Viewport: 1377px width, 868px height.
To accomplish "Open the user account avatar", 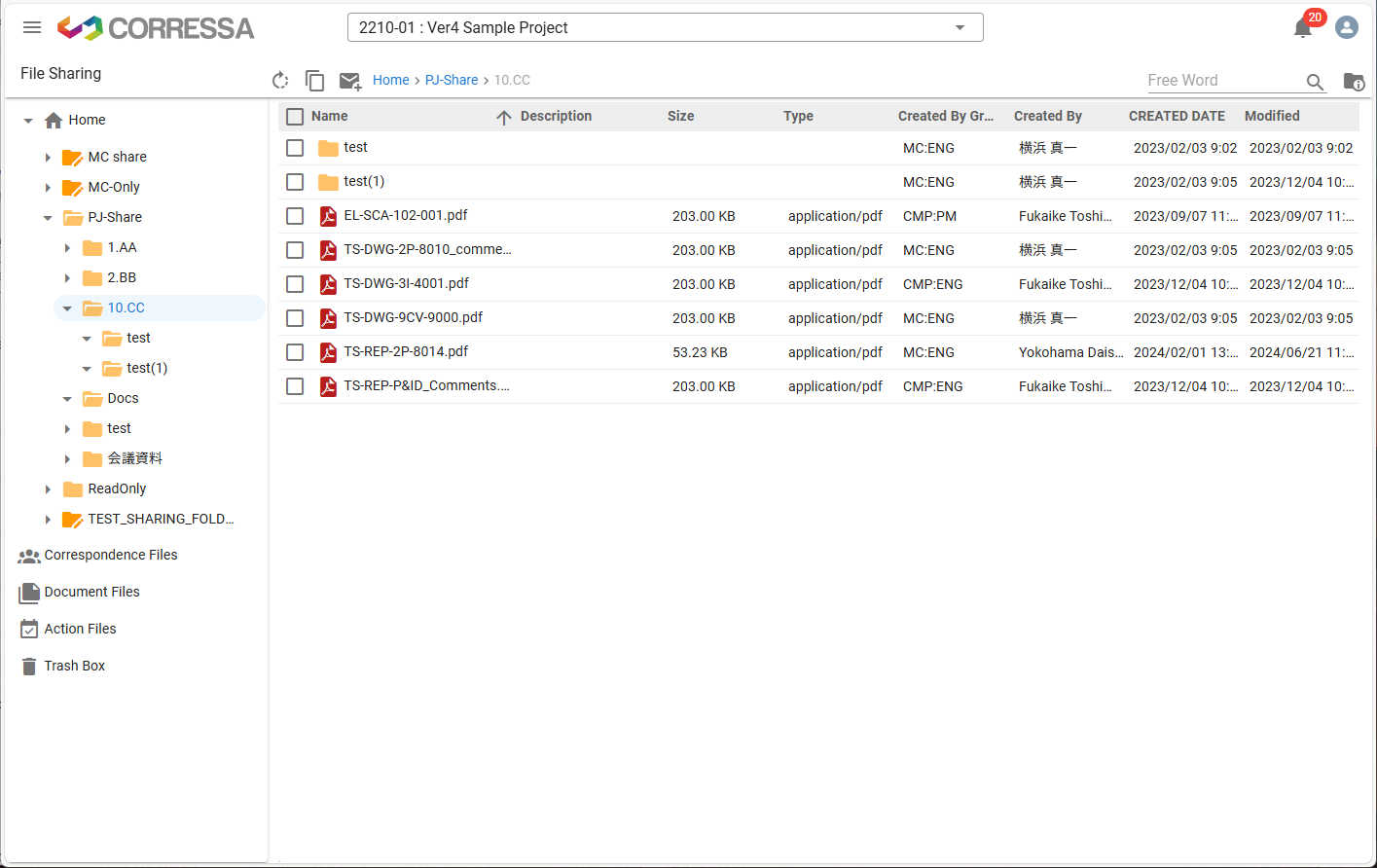I will 1346,27.
